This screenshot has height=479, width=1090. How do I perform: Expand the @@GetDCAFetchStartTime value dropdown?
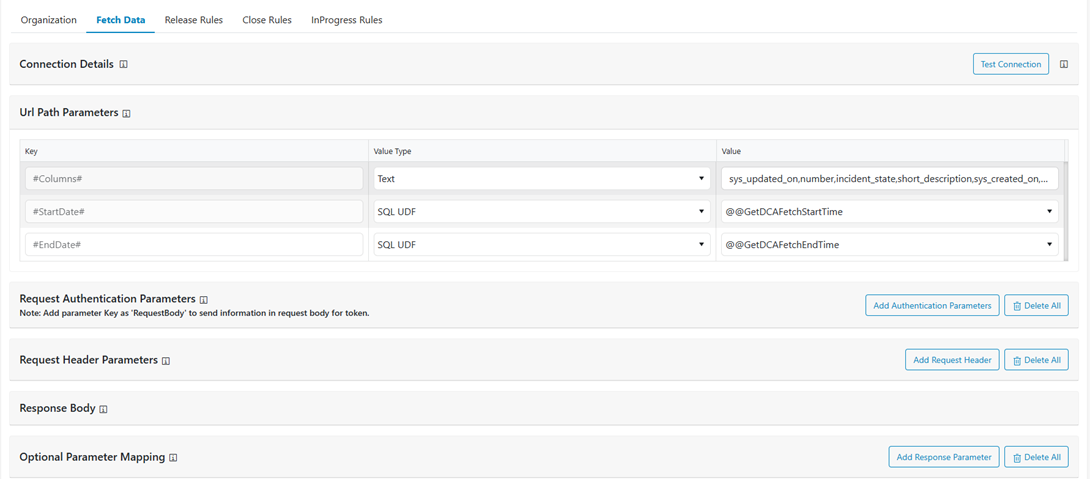889,212
